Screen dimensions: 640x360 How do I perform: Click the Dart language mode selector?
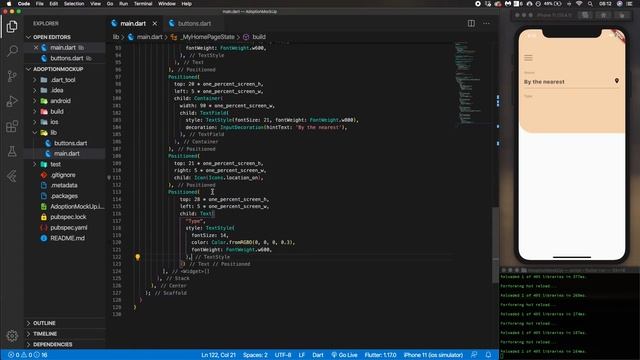(318, 355)
